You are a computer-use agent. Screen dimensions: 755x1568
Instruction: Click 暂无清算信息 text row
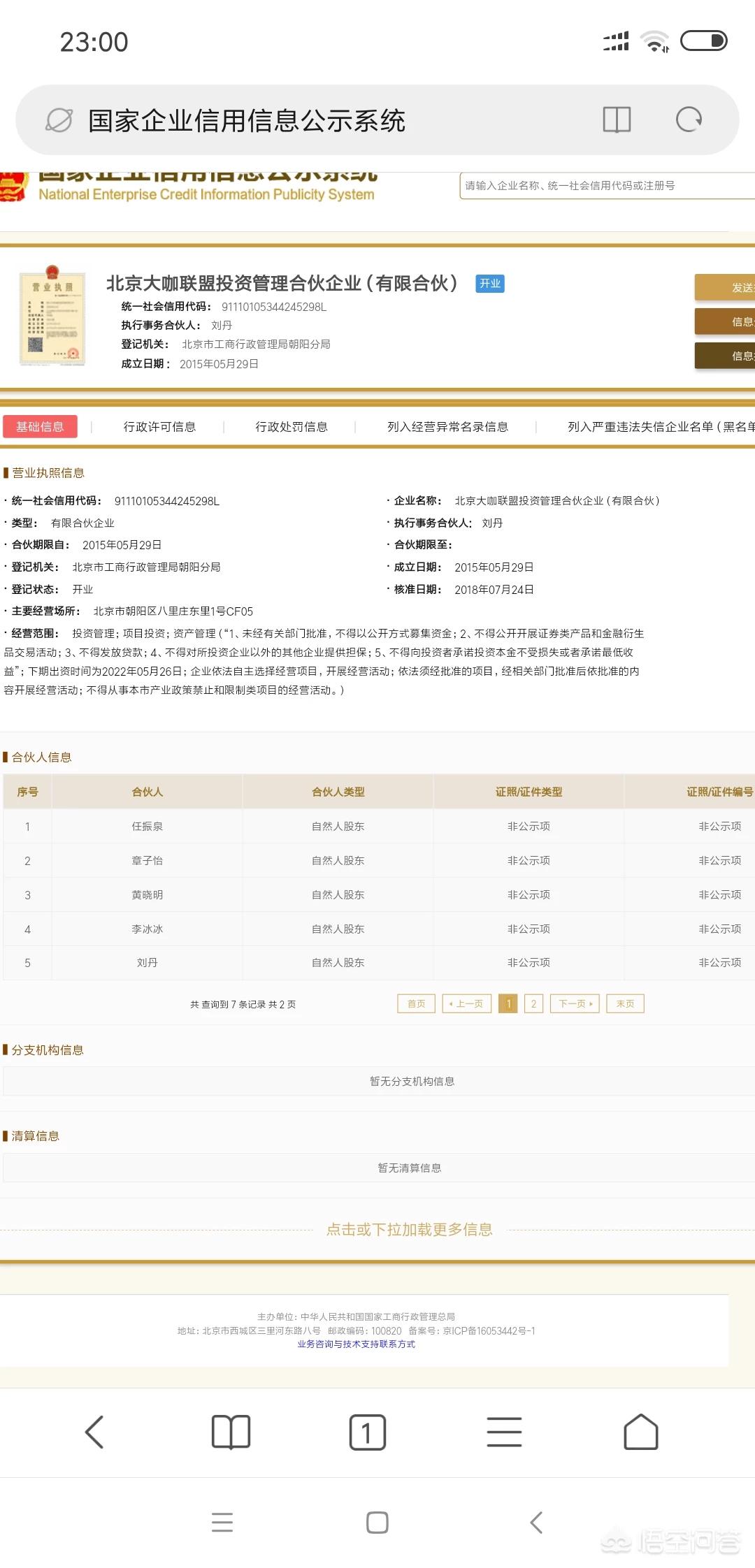(409, 1168)
